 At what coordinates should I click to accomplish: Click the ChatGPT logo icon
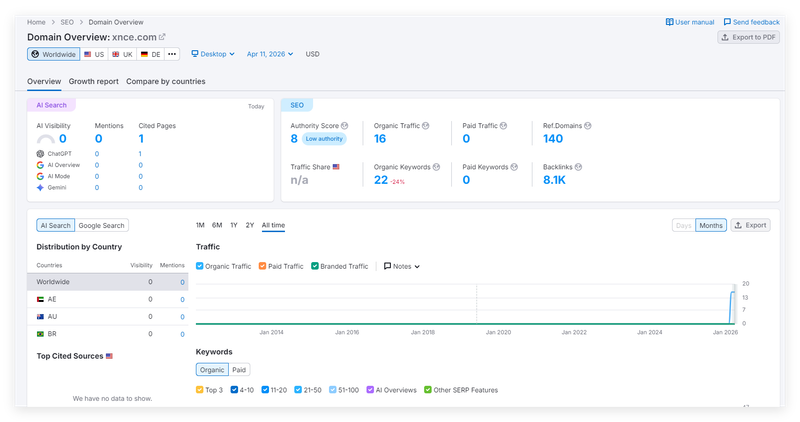tap(40, 154)
